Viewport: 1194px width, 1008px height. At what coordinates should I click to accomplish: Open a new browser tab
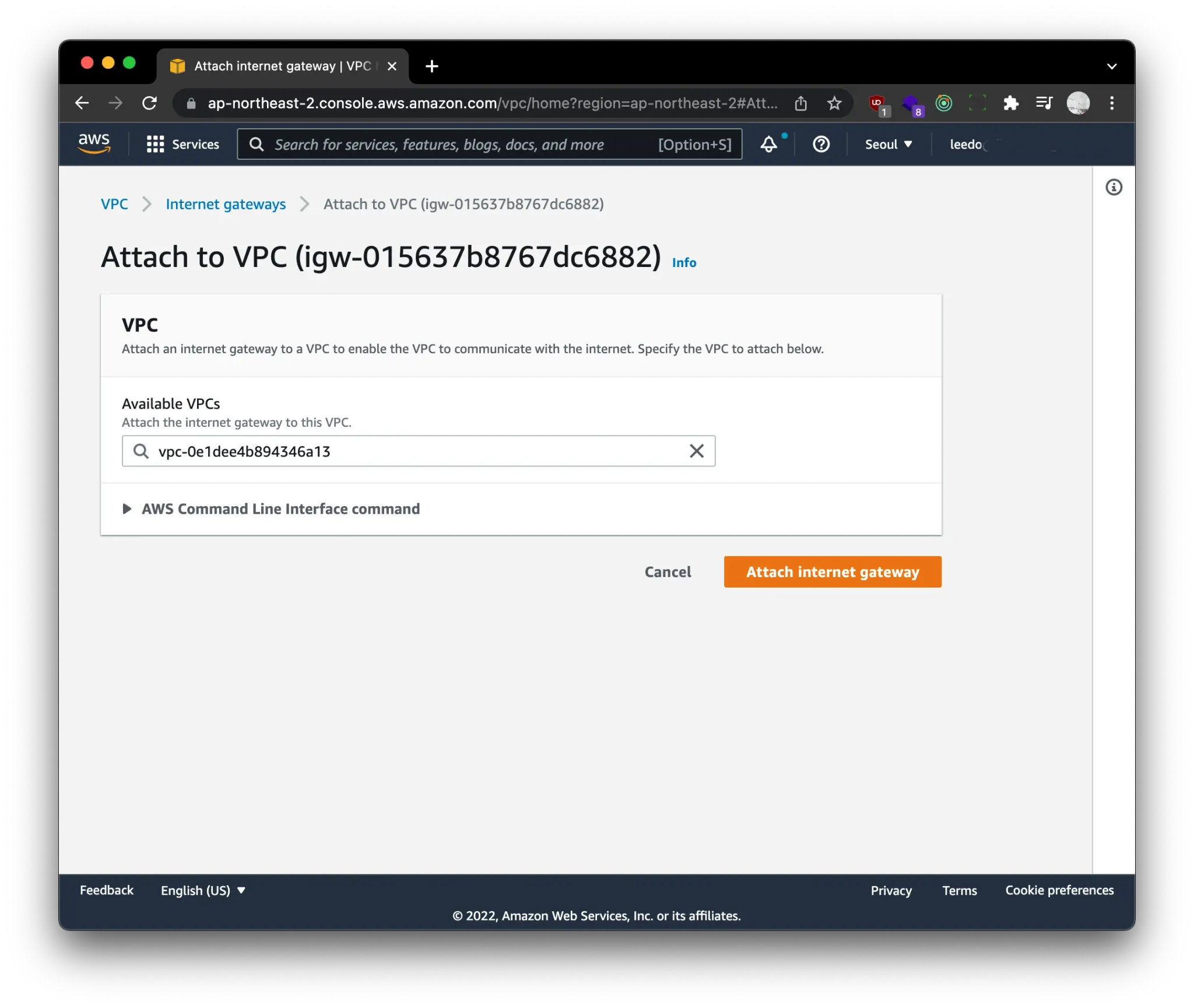click(432, 66)
